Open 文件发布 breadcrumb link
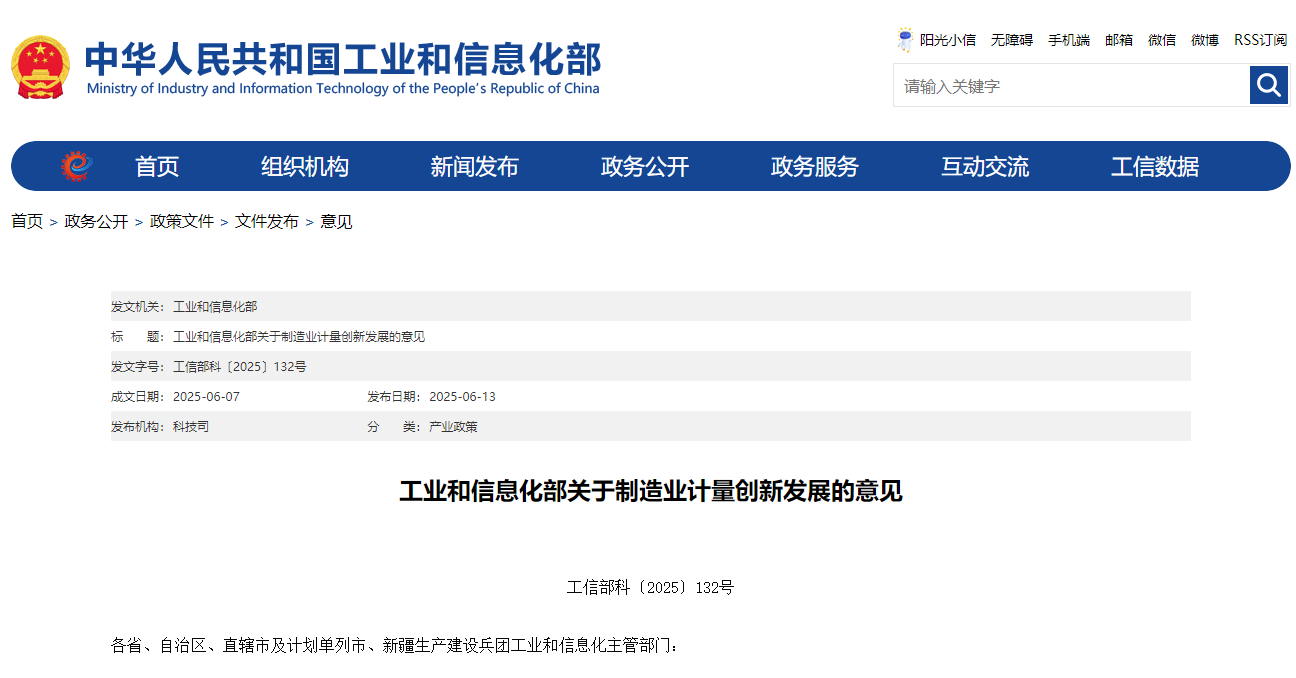 click(267, 222)
